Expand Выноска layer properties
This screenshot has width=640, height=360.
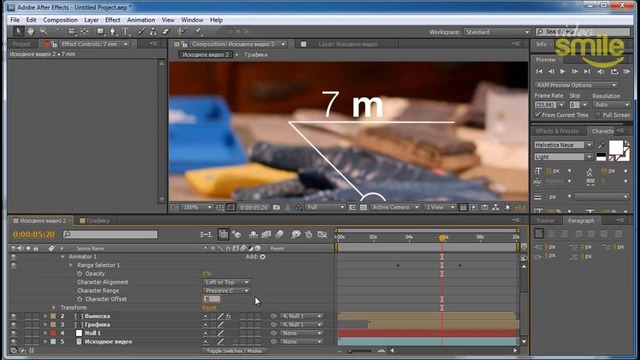(45, 316)
